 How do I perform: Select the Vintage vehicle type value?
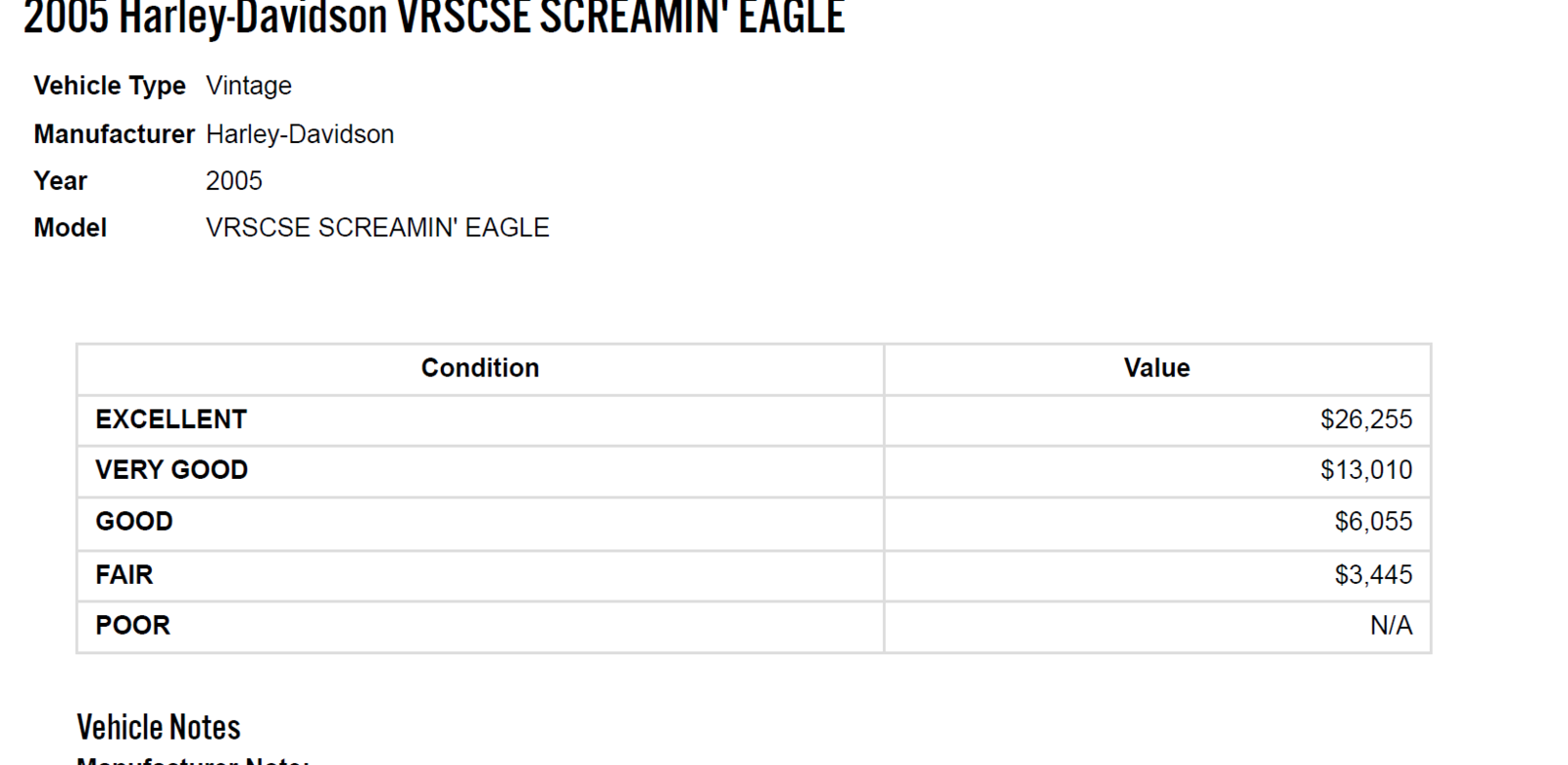249,86
